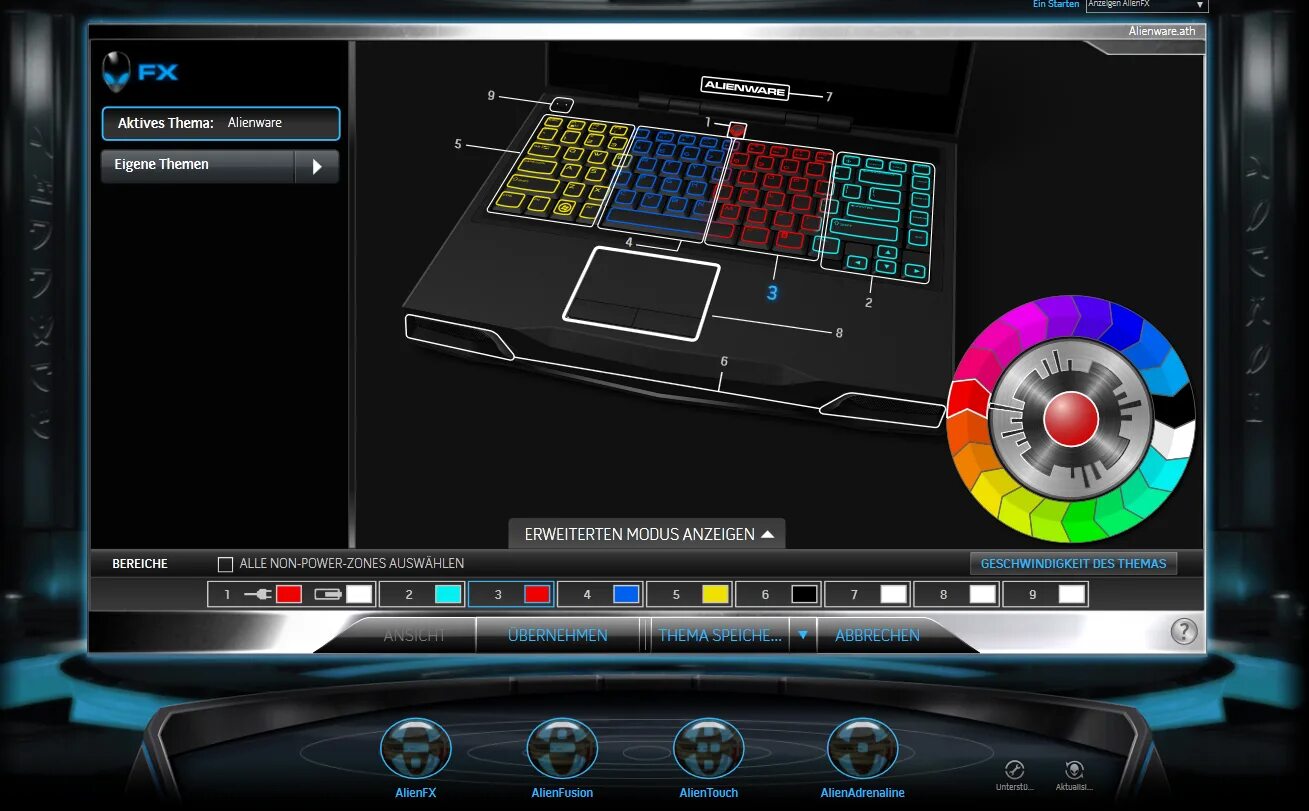The width and height of the screenshot is (1309, 811).
Task: Click the white swatch of zone 8
Action: (x=983, y=594)
